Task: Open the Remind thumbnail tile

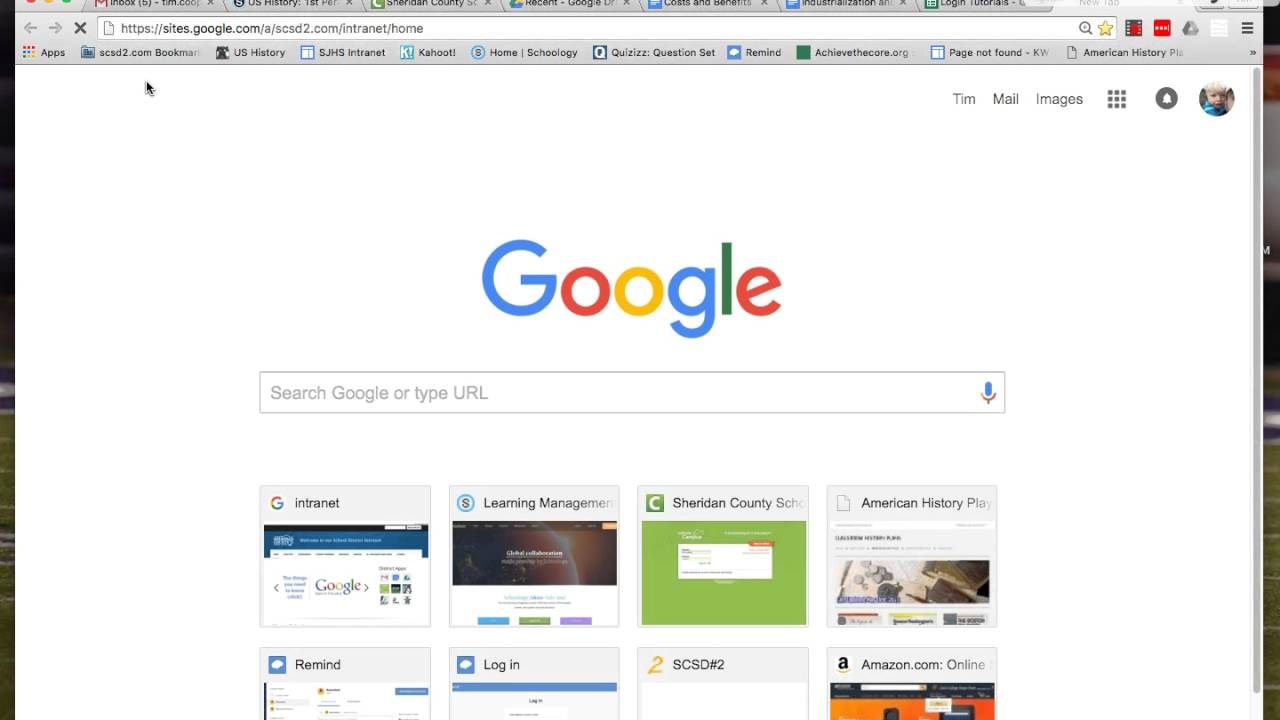Action: [x=345, y=684]
